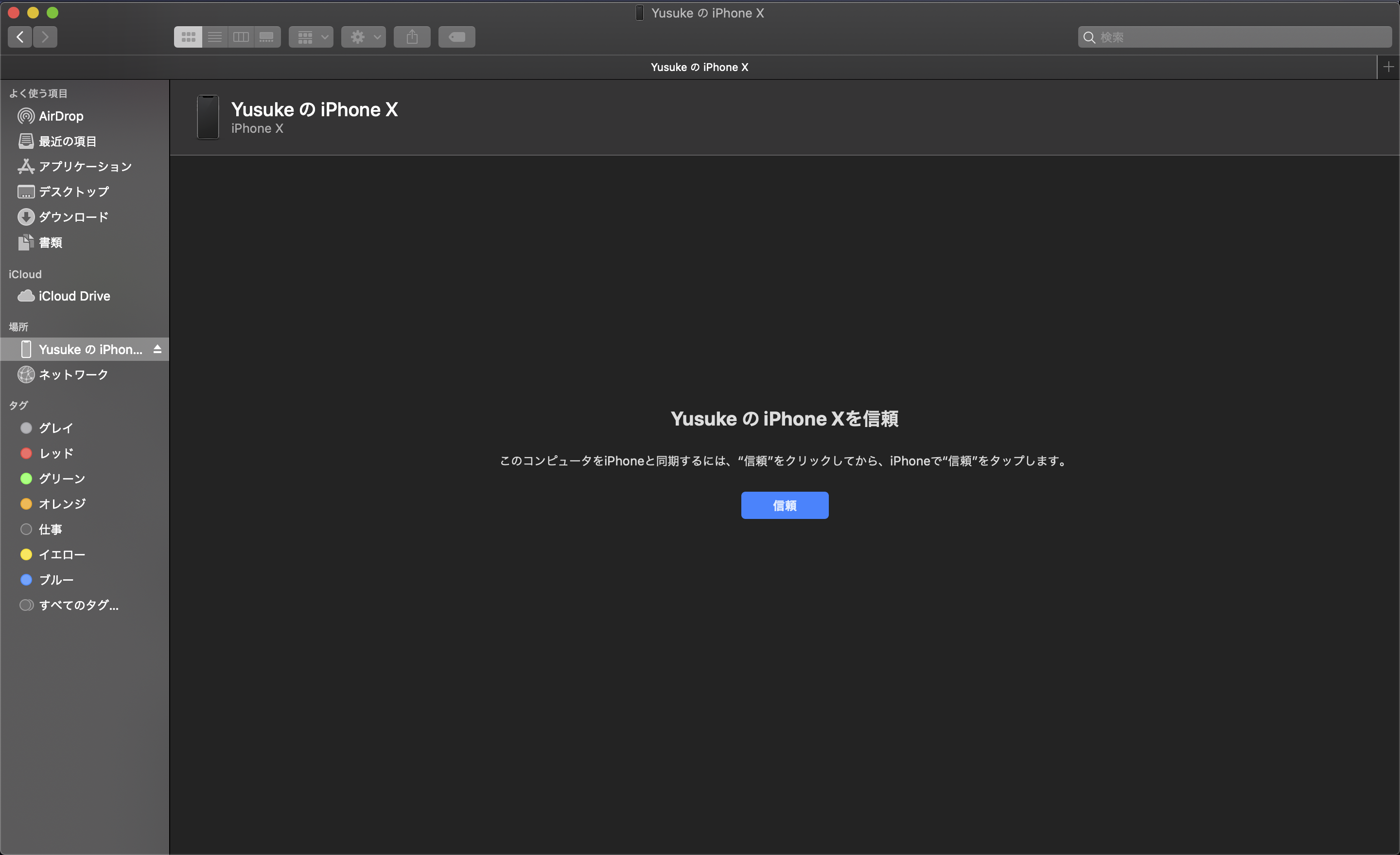
Task: Open すべてのタグ… in the sidebar
Action: 85,605
